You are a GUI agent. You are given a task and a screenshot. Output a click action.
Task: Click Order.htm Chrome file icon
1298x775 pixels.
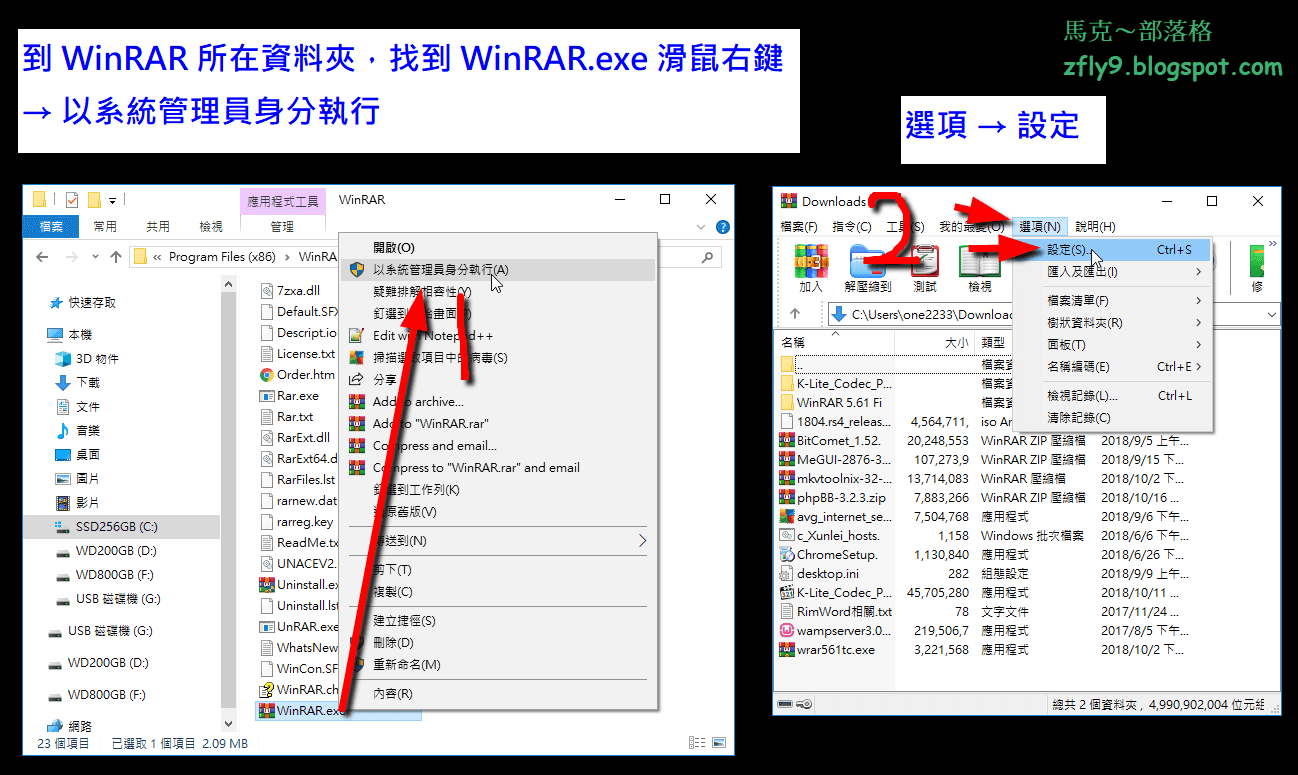pos(267,375)
